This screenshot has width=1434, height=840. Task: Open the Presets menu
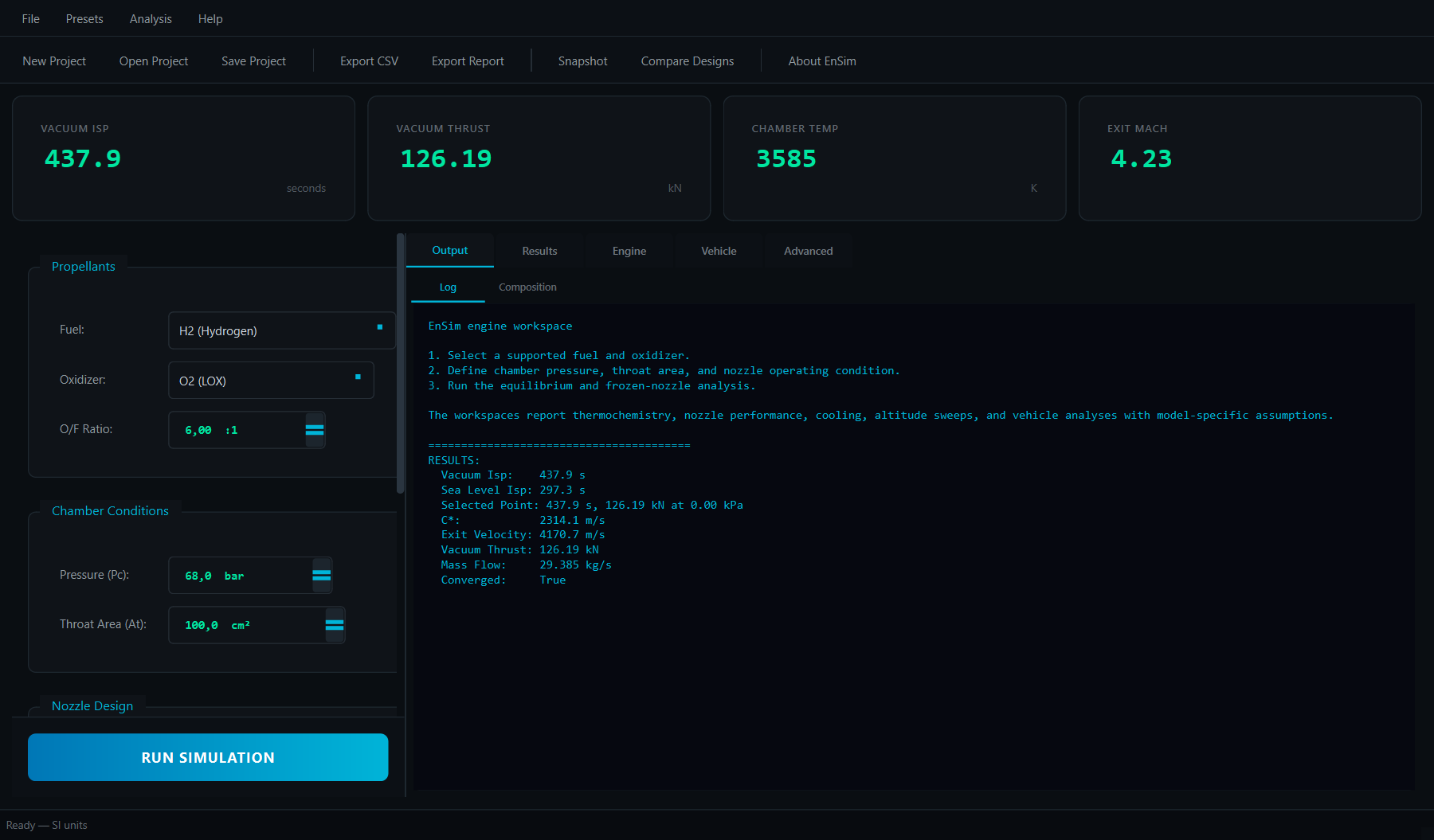point(84,18)
